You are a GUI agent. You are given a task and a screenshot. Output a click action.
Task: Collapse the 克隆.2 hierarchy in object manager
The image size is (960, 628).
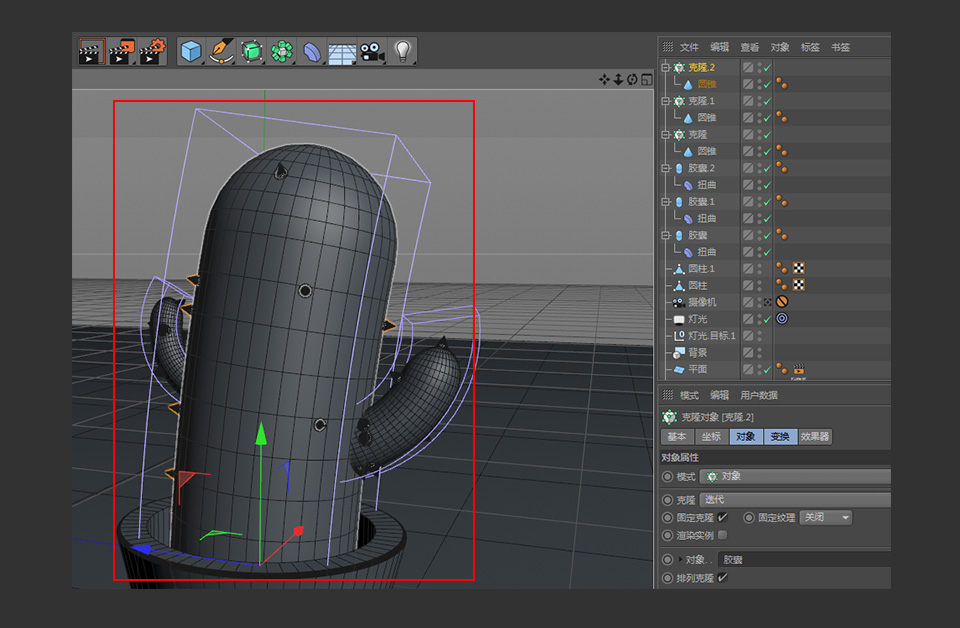[x=663, y=67]
